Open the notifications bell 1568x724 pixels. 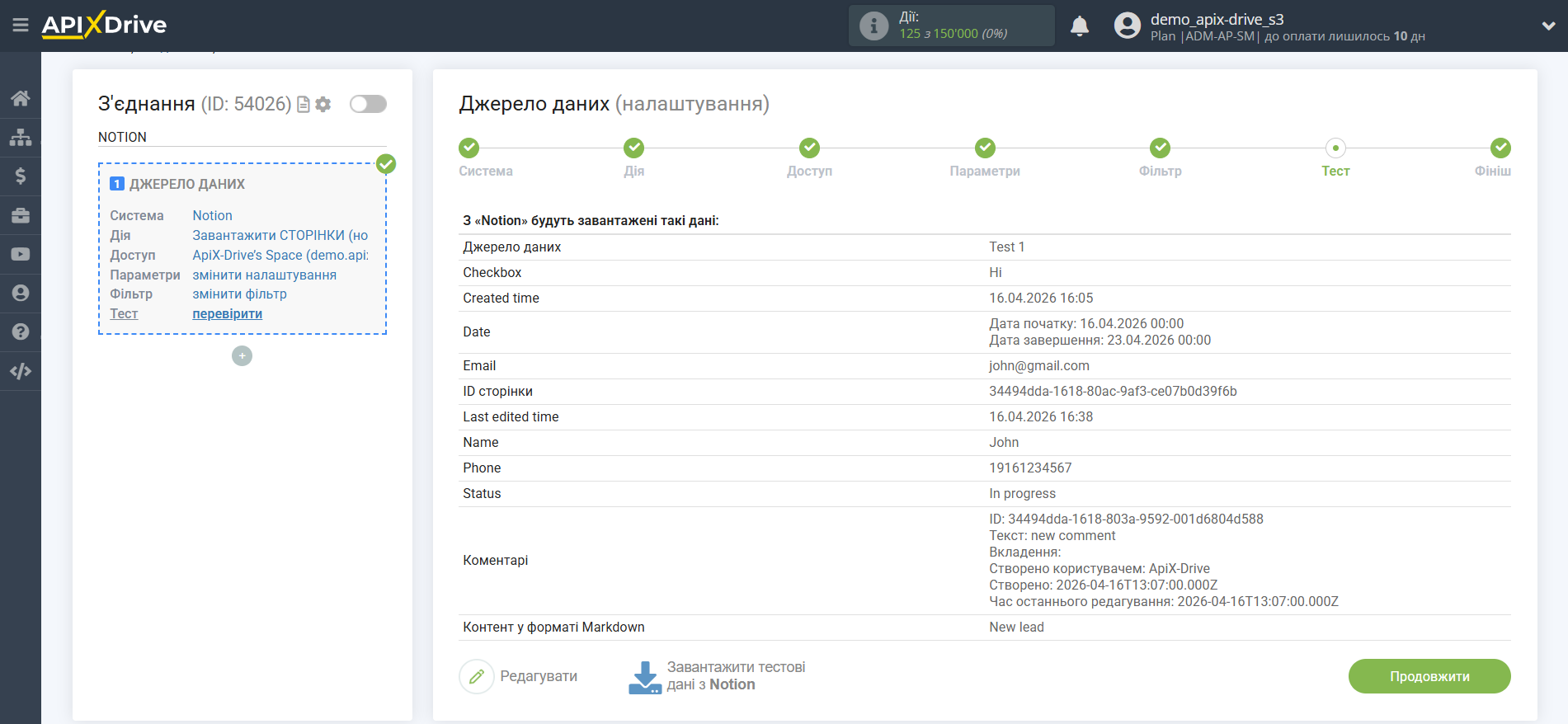pyautogui.click(x=1080, y=26)
